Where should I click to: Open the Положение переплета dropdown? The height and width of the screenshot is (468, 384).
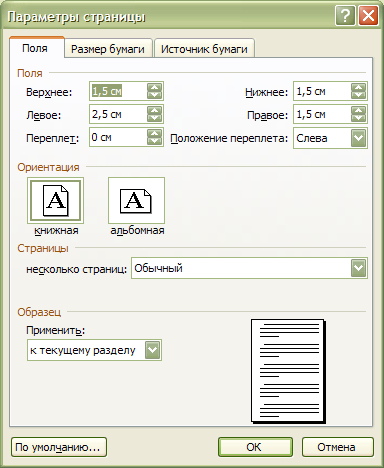point(330,138)
